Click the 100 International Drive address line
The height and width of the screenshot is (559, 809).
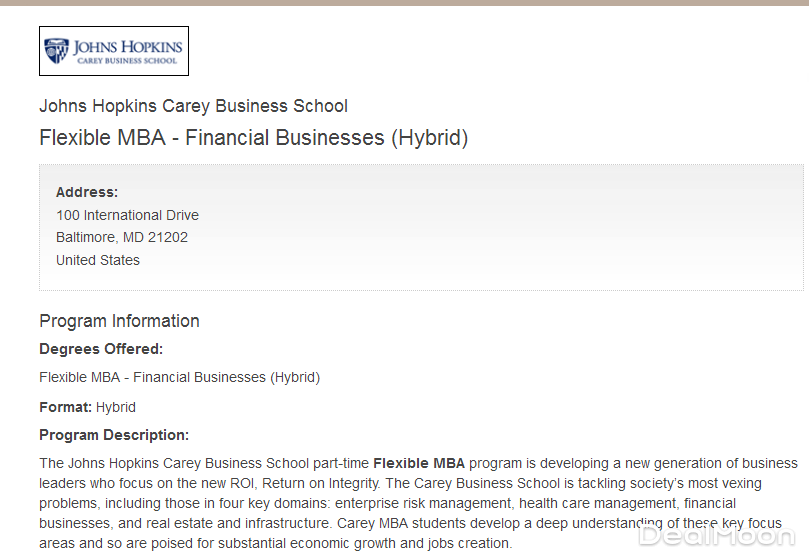pyautogui.click(x=127, y=215)
